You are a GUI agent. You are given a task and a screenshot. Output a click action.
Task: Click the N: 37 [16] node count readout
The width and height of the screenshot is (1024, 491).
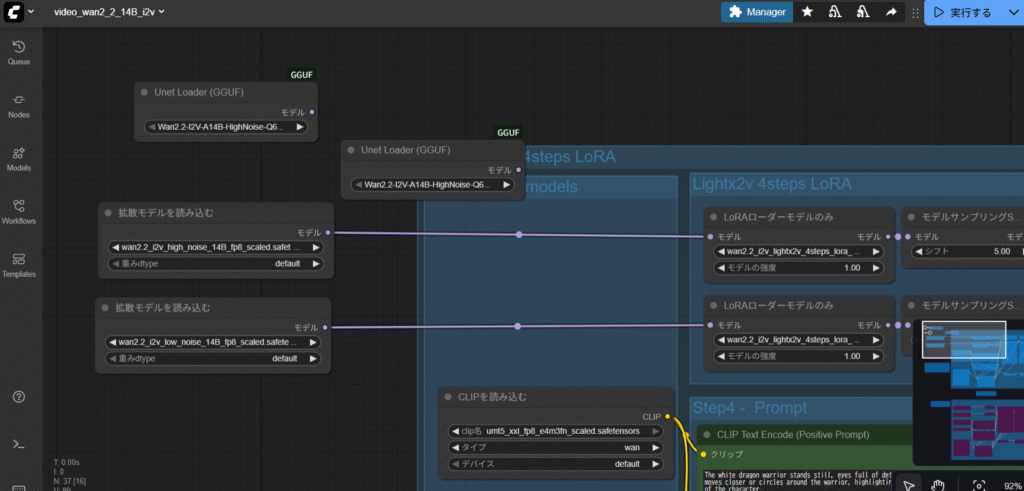pyautogui.click(x=71, y=480)
